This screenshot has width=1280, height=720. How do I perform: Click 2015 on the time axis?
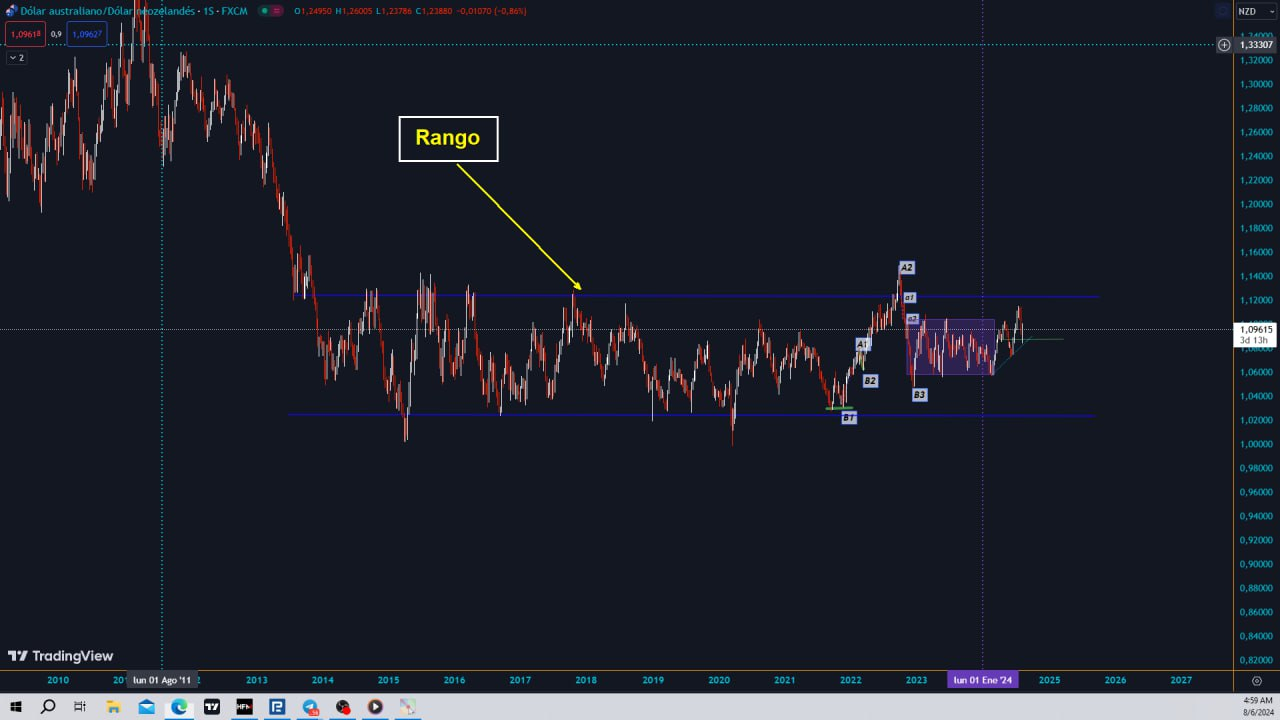(x=388, y=680)
